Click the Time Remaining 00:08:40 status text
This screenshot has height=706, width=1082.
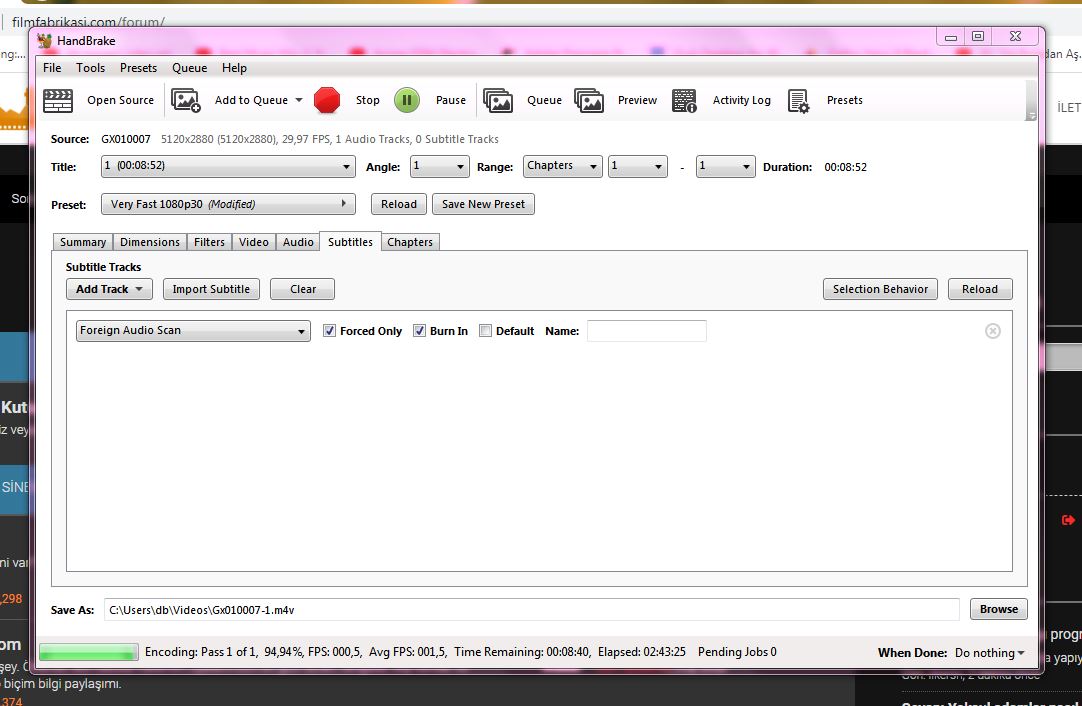(x=522, y=651)
